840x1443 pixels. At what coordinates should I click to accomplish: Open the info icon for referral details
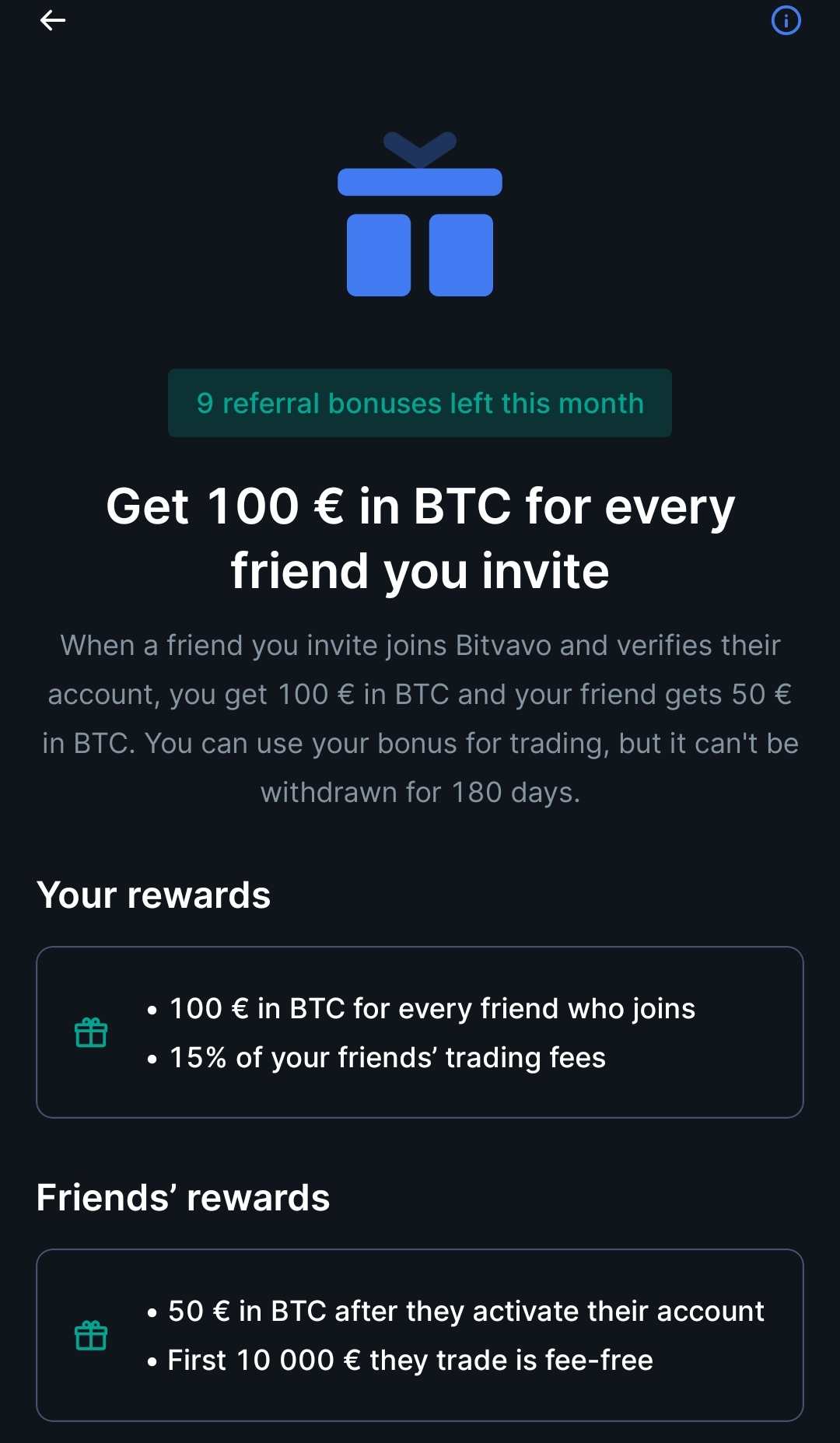point(786,21)
